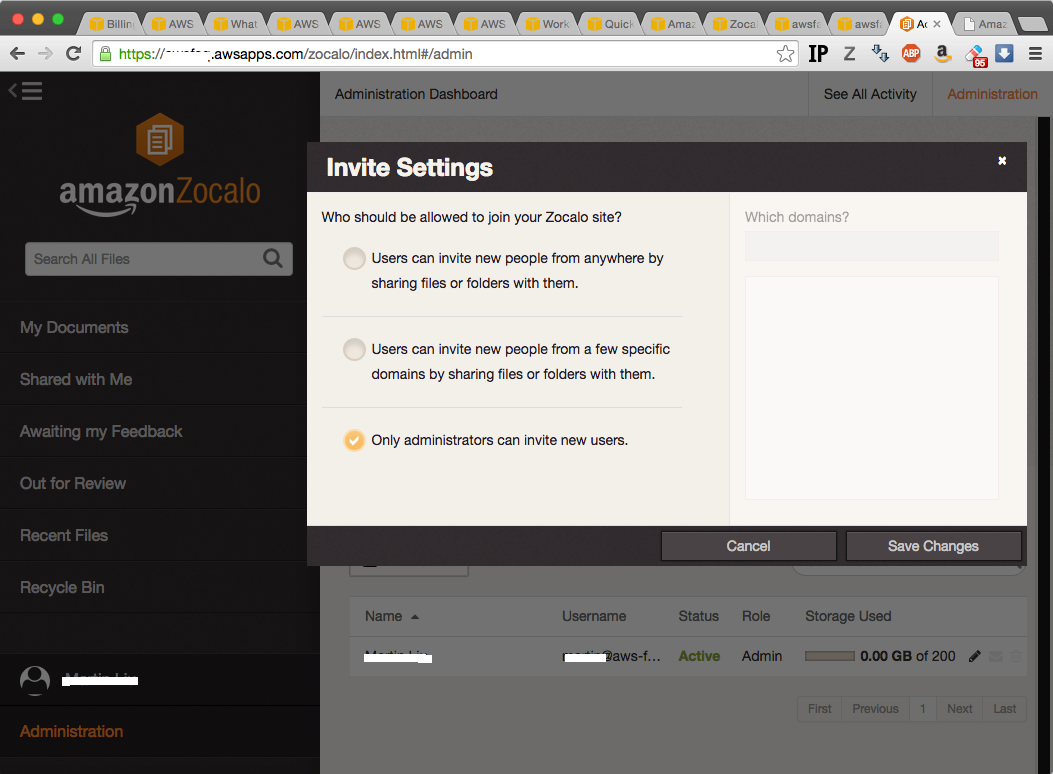Screen dimensions: 1053x774
Task: Open the See All Activity link
Action: coord(870,95)
